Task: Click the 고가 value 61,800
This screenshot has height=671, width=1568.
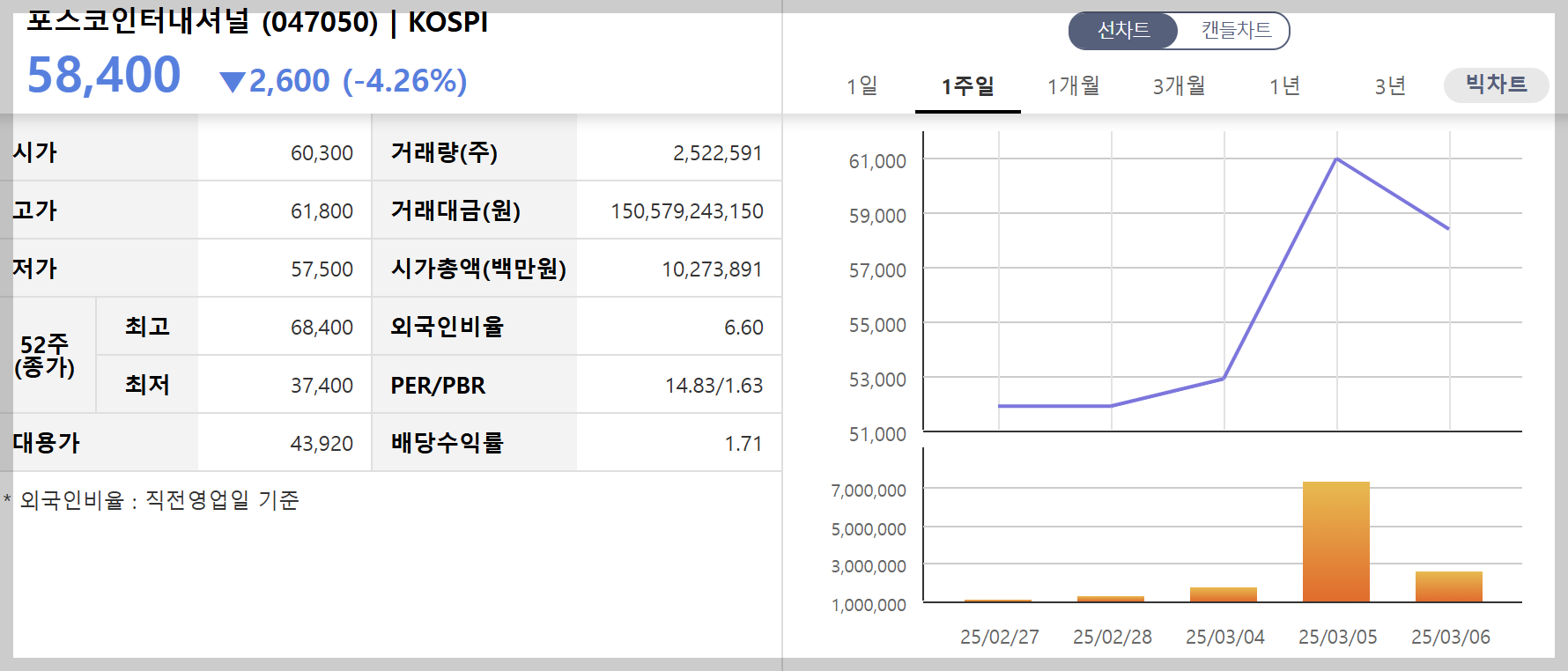Action: [322, 211]
